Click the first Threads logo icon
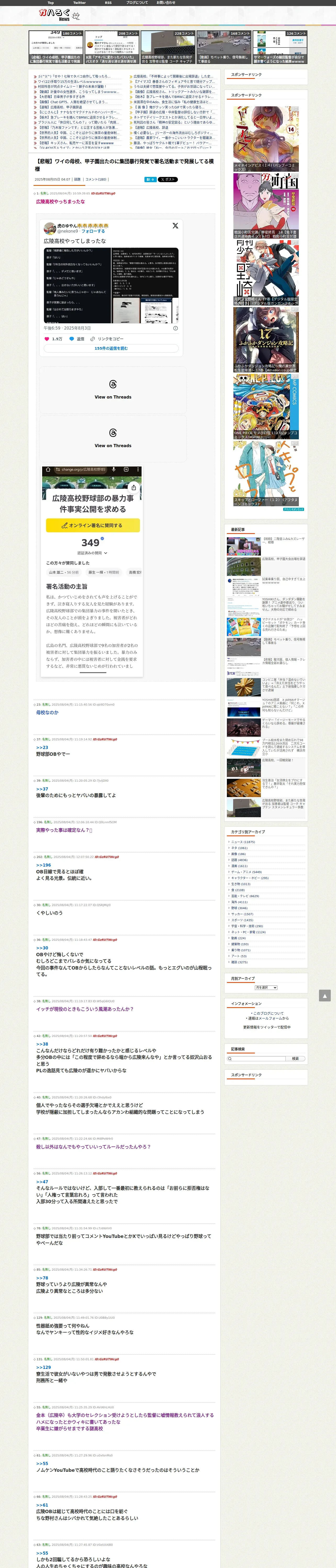 (113, 384)
